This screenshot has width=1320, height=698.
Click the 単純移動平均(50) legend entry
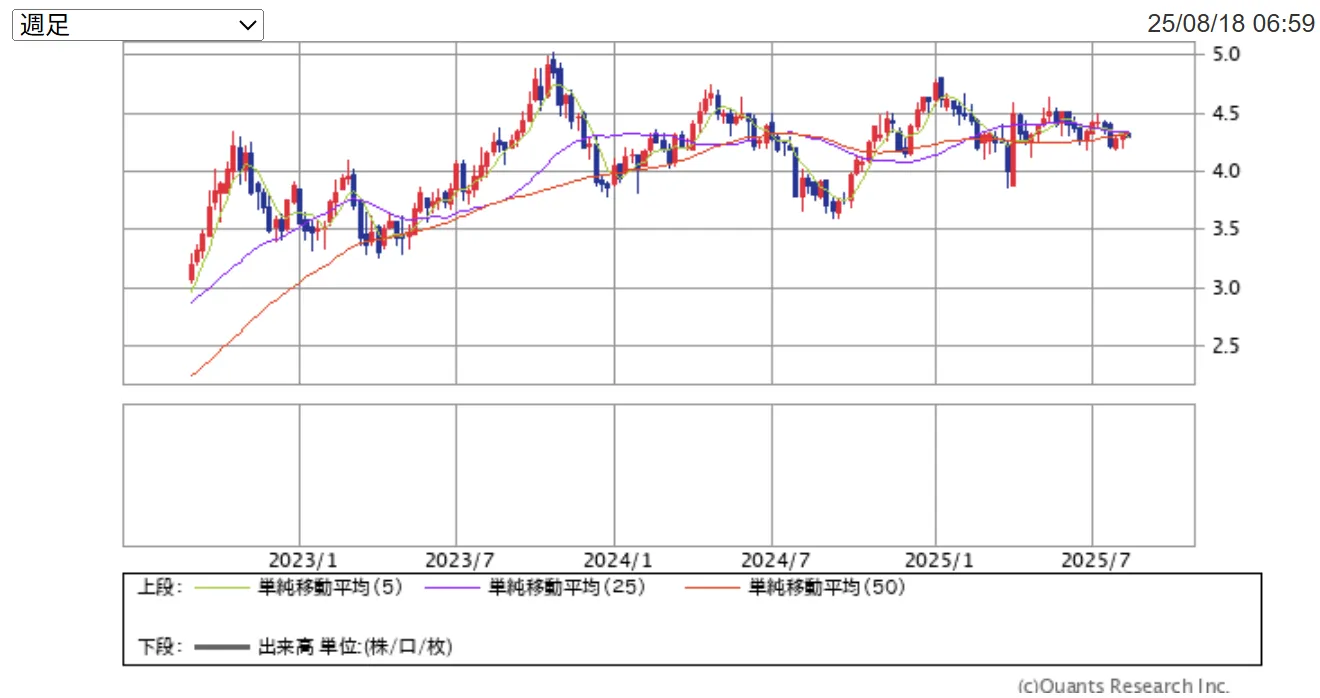(827, 588)
